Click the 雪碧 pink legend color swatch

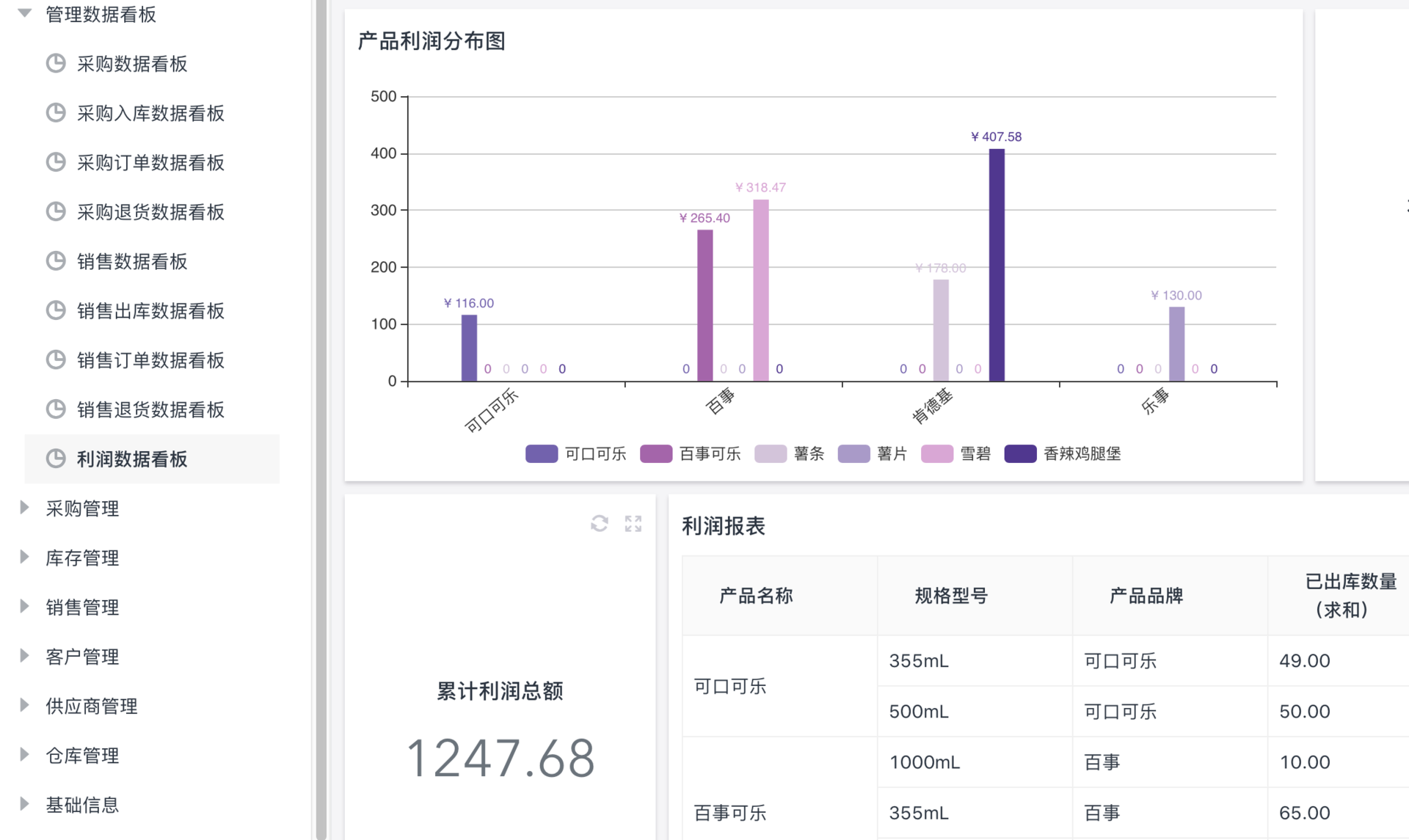click(x=936, y=453)
